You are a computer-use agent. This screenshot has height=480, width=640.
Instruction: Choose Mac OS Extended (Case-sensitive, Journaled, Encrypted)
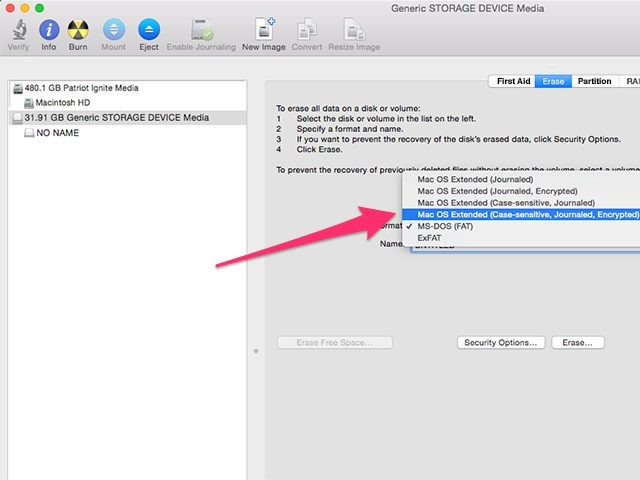(521, 215)
